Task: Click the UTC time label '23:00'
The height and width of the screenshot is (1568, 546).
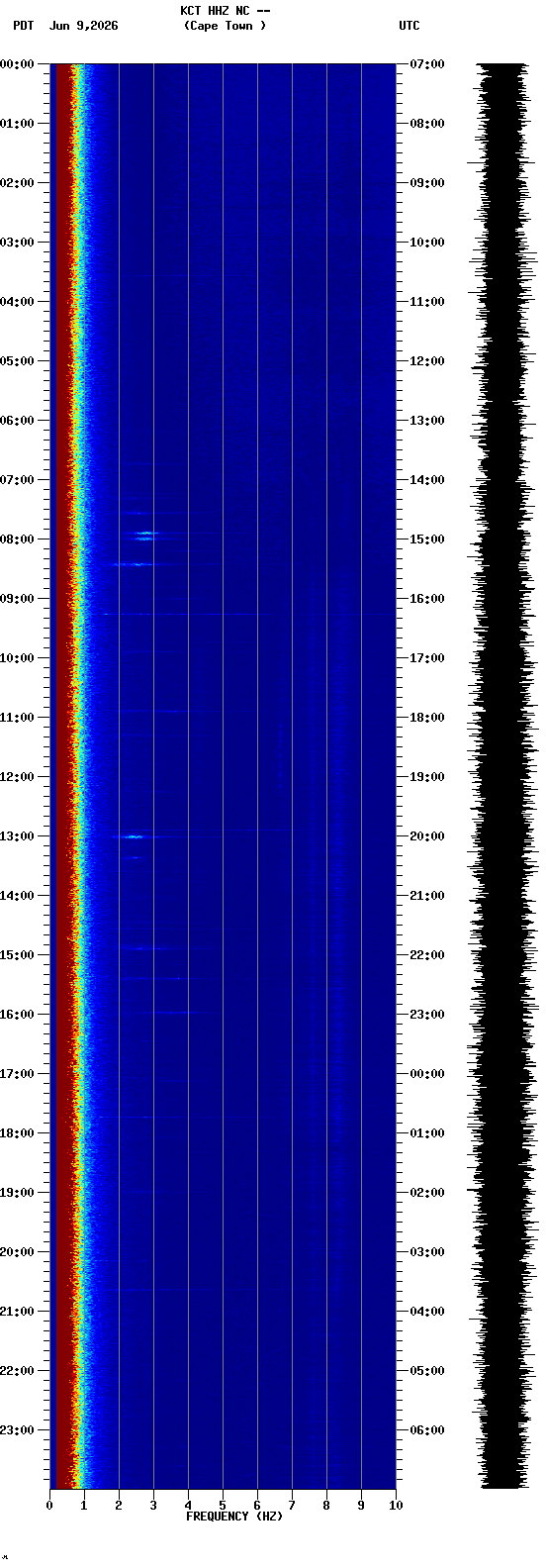Action: [427, 1015]
